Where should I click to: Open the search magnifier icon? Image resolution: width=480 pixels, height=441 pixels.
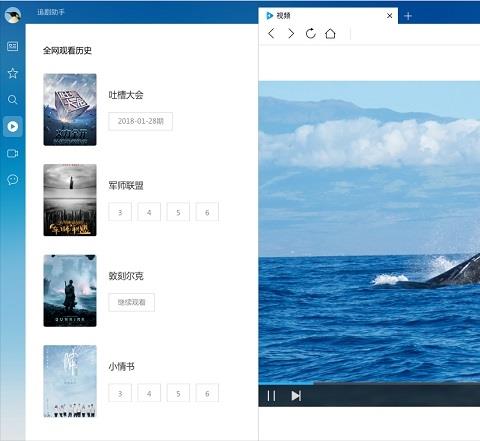[13, 100]
